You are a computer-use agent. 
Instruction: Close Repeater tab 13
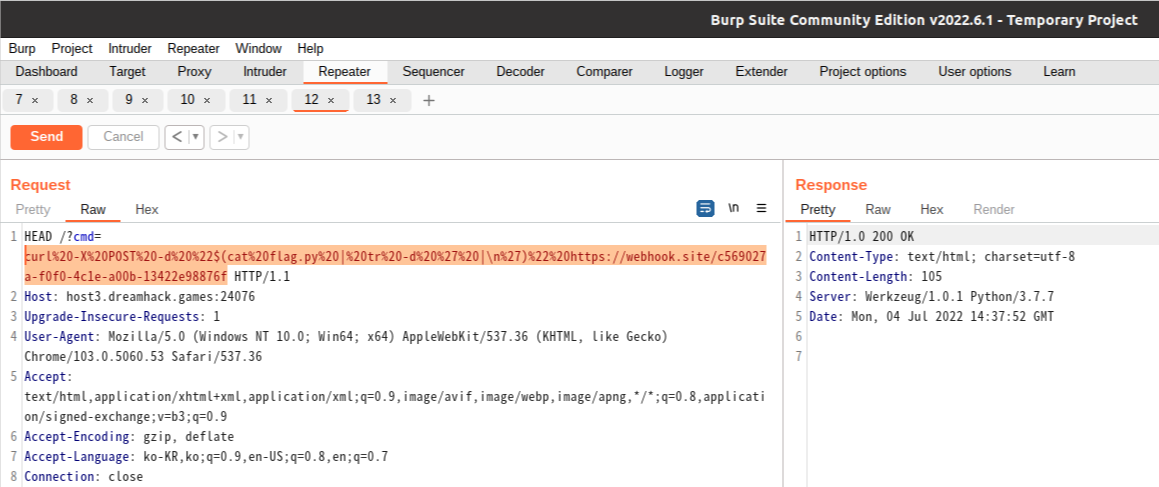click(392, 100)
